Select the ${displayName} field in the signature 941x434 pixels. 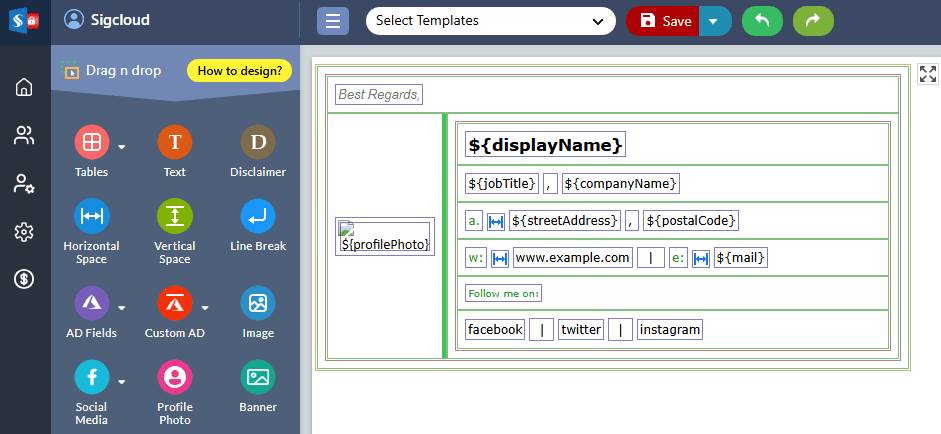coord(545,145)
